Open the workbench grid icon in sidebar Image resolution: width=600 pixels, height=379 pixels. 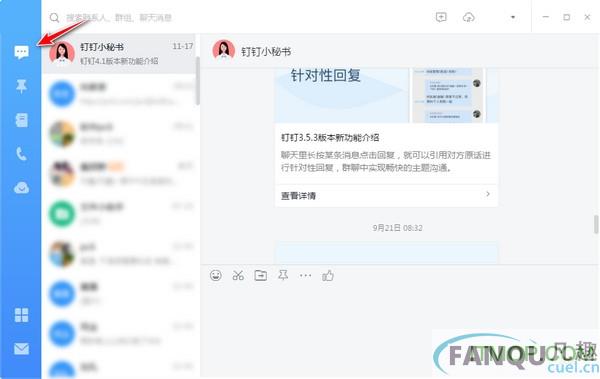point(21,315)
